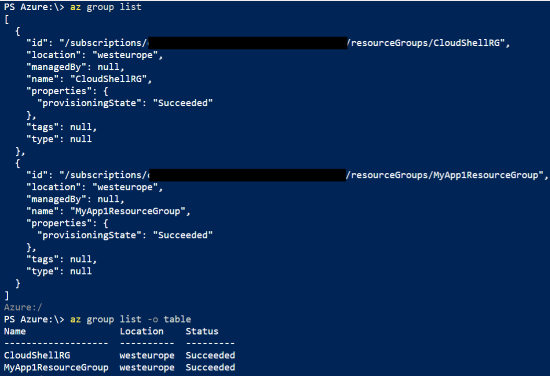Click westeurope location in MyApp1ResourceGroup row

pyautogui.click(x=147, y=367)
